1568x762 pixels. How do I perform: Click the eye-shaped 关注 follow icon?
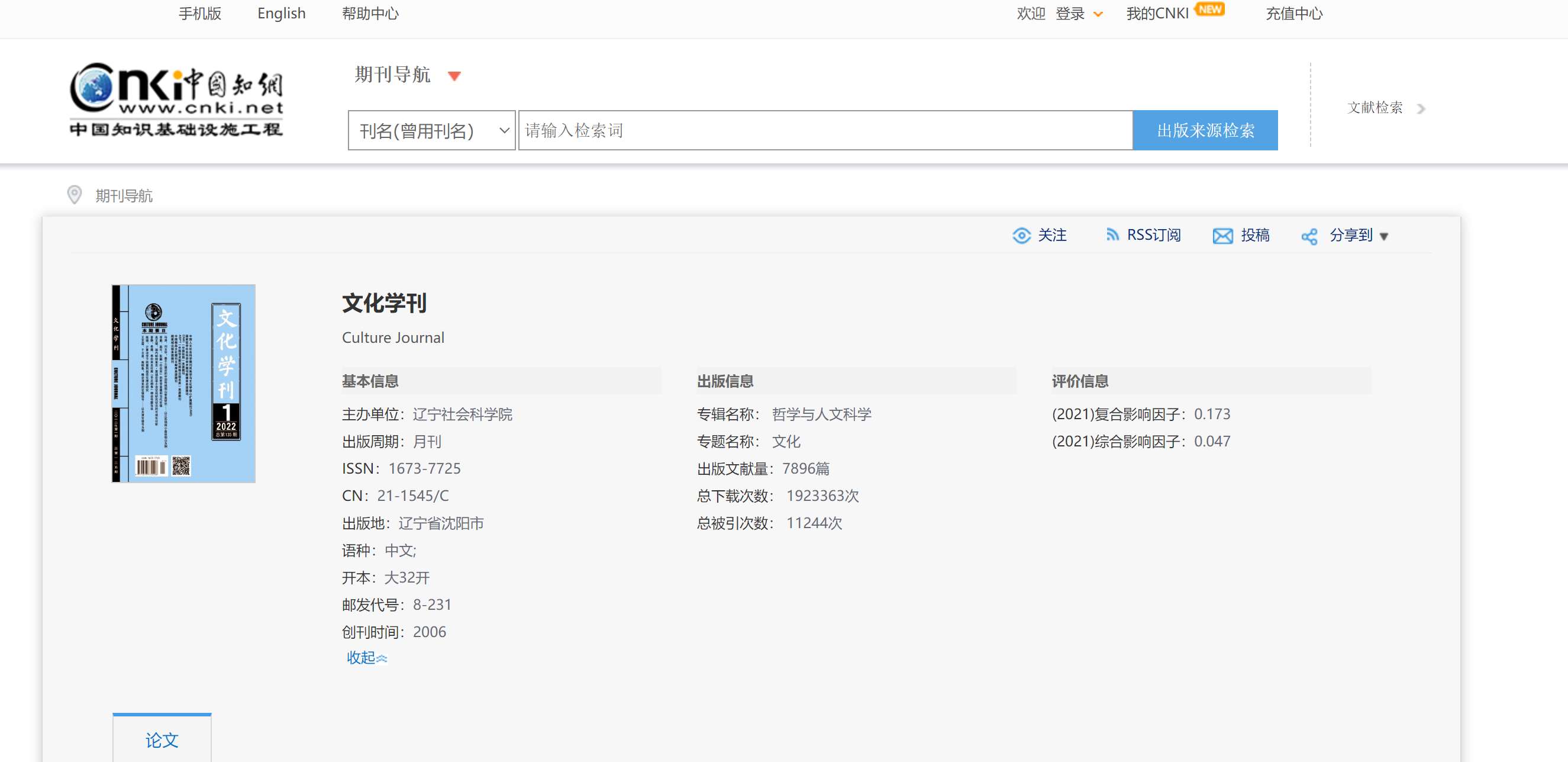[1021, 236]
